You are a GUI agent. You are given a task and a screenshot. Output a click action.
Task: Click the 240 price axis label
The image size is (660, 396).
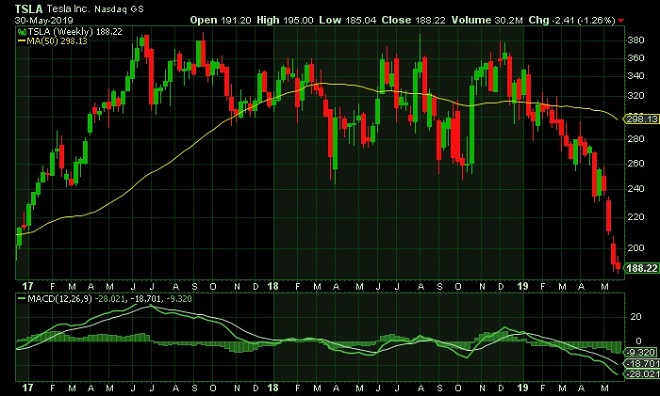[636, 189]
